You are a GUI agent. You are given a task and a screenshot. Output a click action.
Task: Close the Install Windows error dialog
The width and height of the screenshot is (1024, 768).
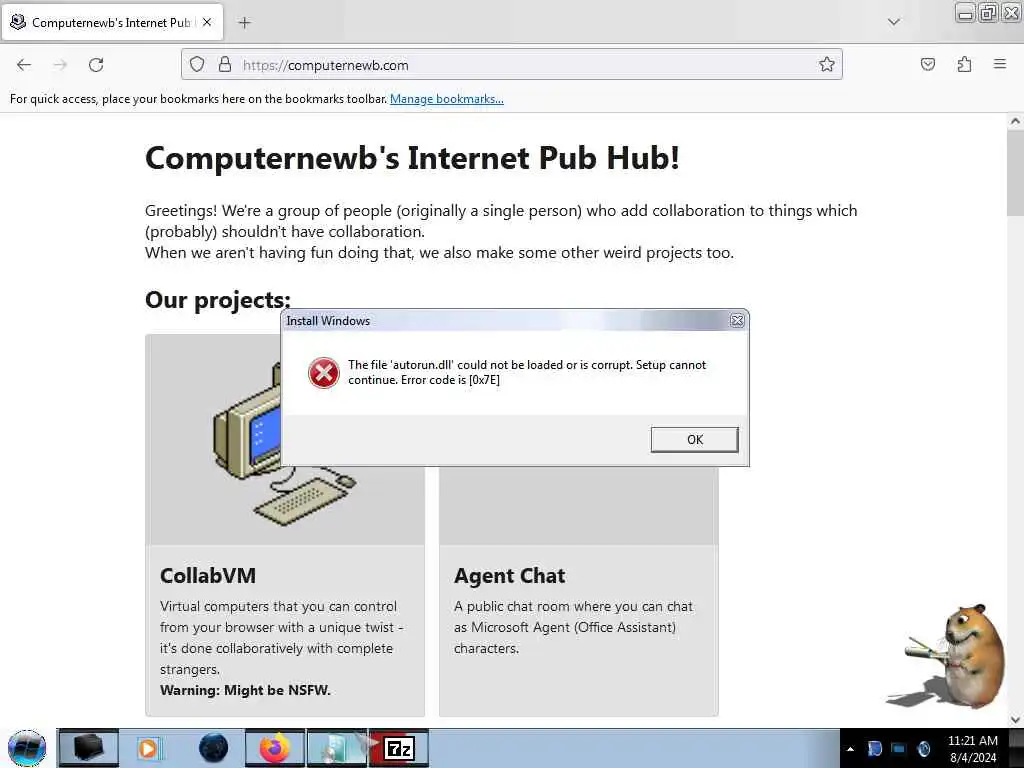click(x=737, y=321)
